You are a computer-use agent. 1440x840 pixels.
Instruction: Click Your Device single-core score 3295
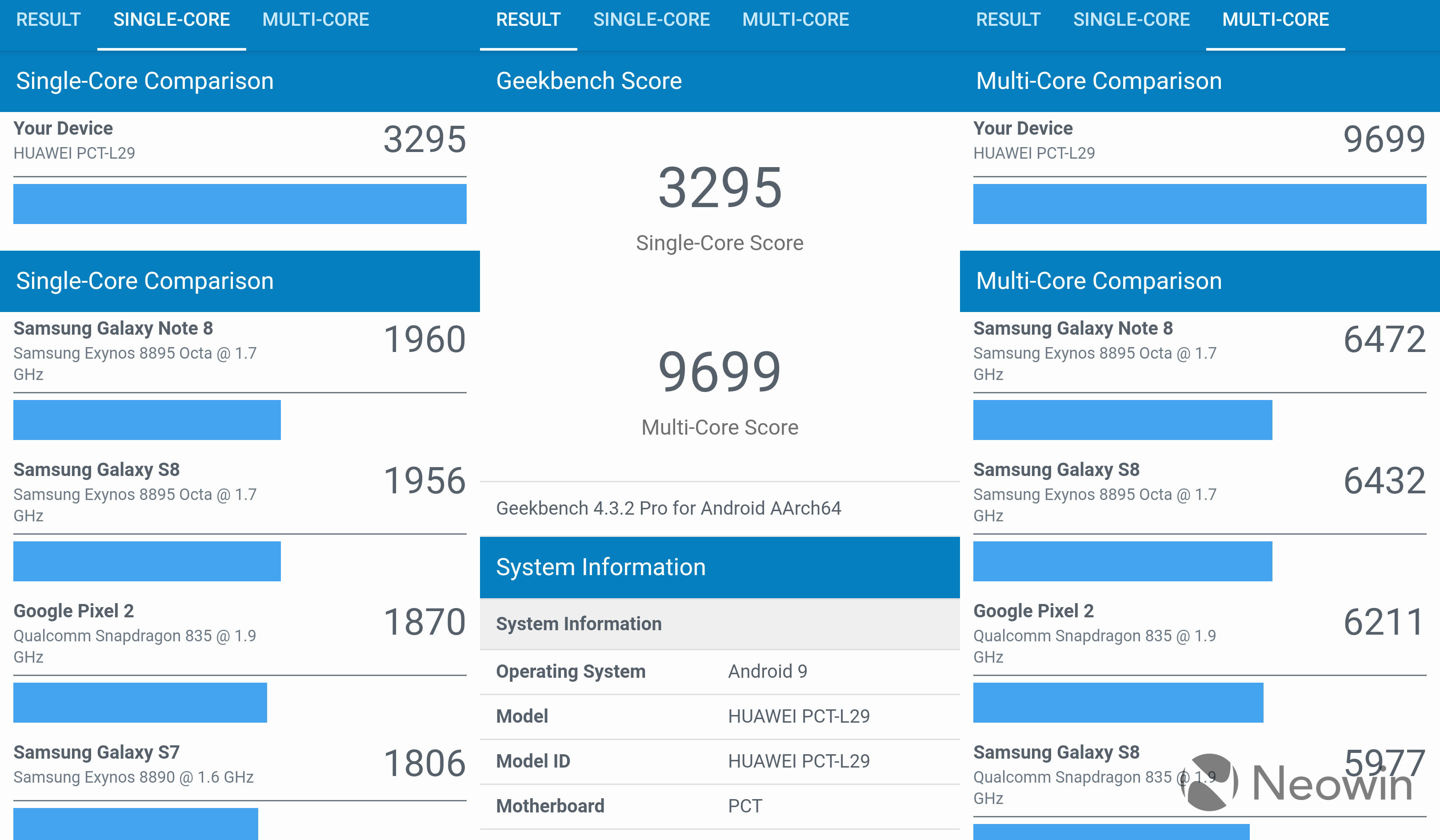(x=424, y=140)
